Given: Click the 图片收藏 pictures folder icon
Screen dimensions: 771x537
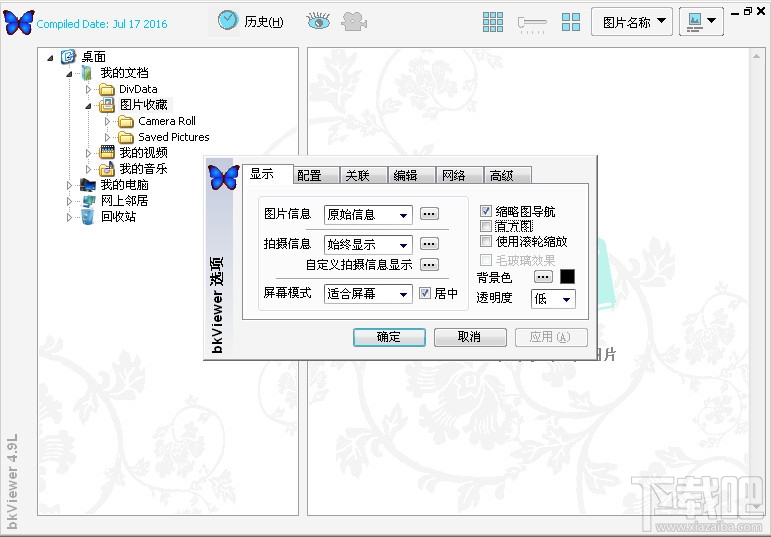Looking at the screenshot, I should click(107, 105).
